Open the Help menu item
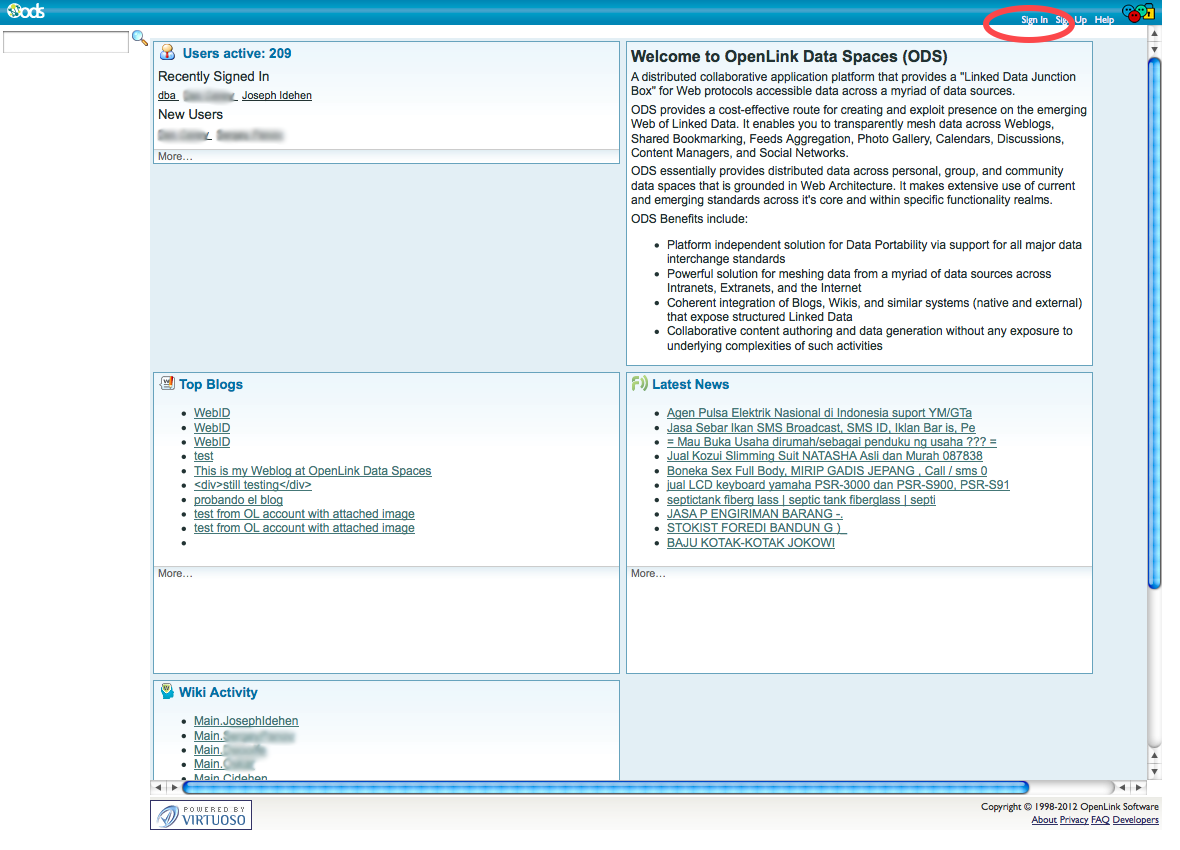 click(x=1104, y=20)
